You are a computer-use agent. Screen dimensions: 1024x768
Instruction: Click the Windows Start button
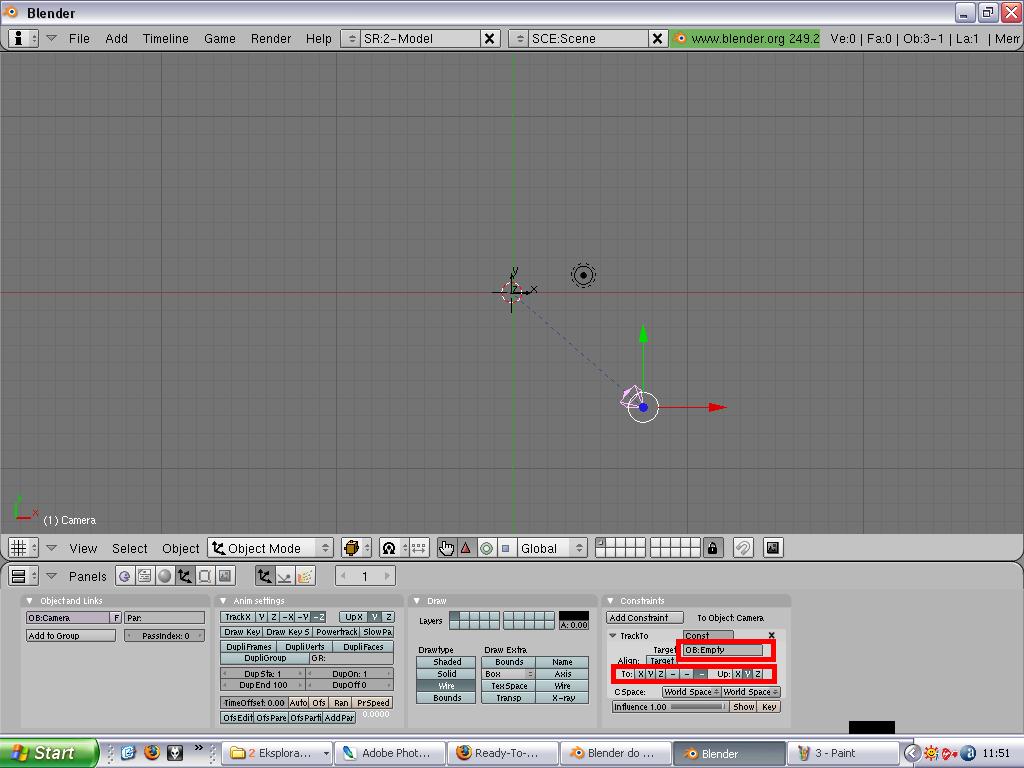click(49, 753)
